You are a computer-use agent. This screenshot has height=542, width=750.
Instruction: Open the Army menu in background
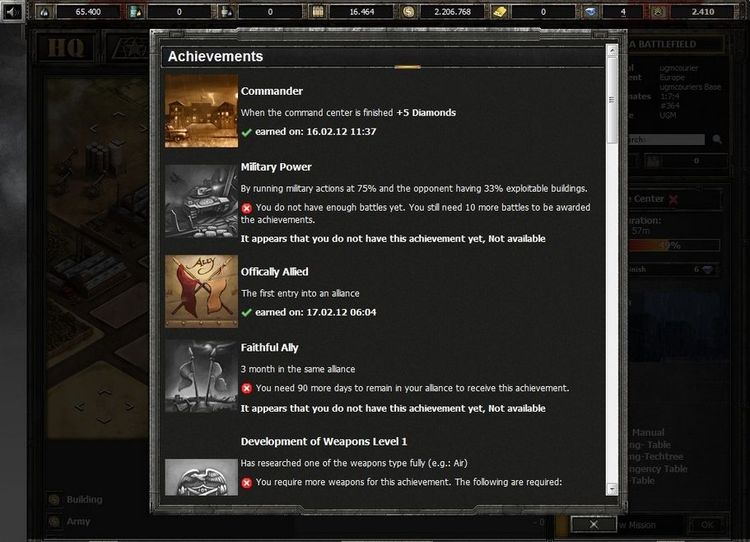pos(78,521)
